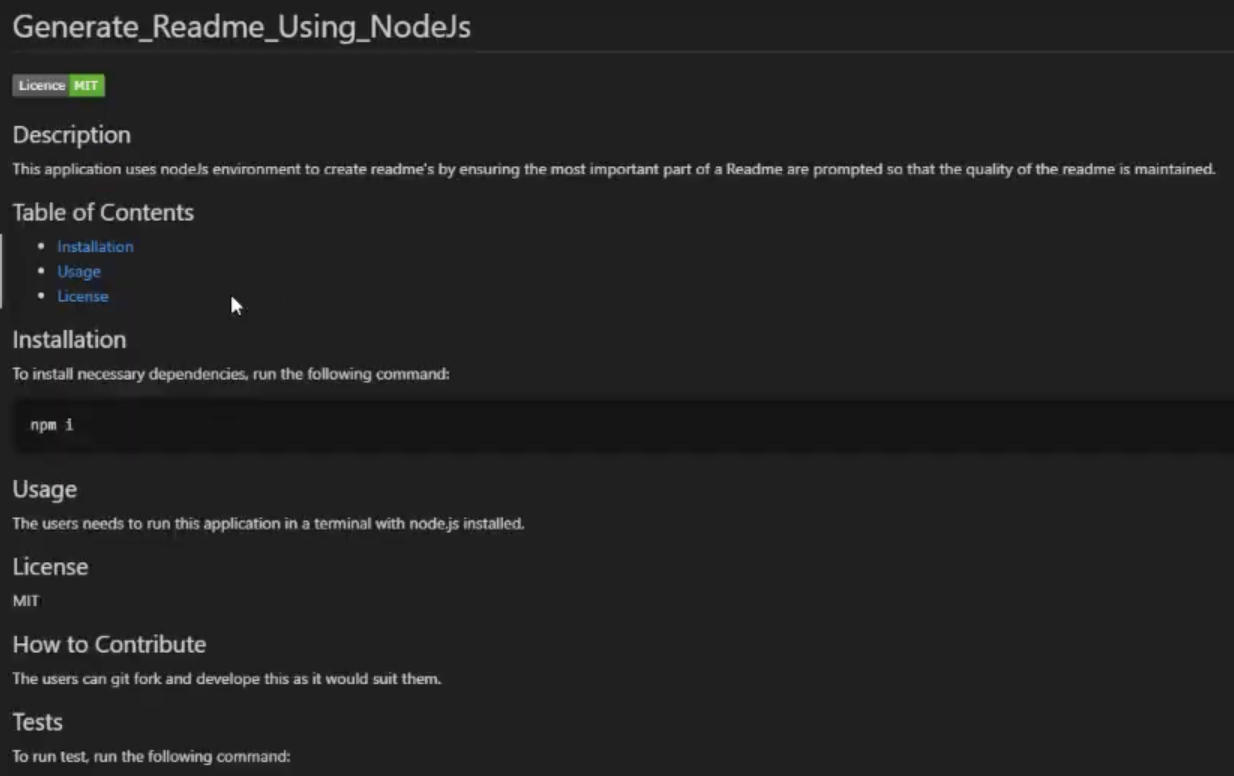
Task: Click the gray Licence badge label
Action: 41,86
